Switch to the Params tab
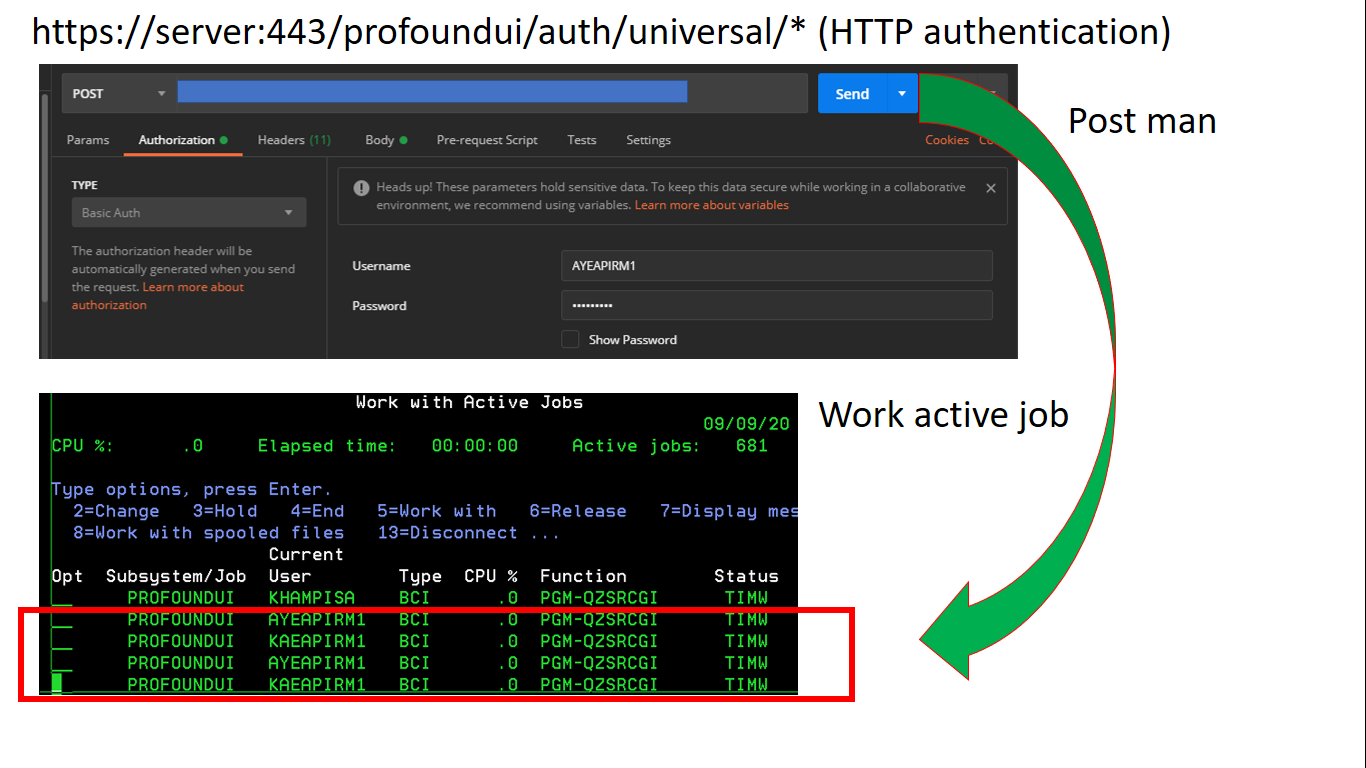 tap(88, 140)
